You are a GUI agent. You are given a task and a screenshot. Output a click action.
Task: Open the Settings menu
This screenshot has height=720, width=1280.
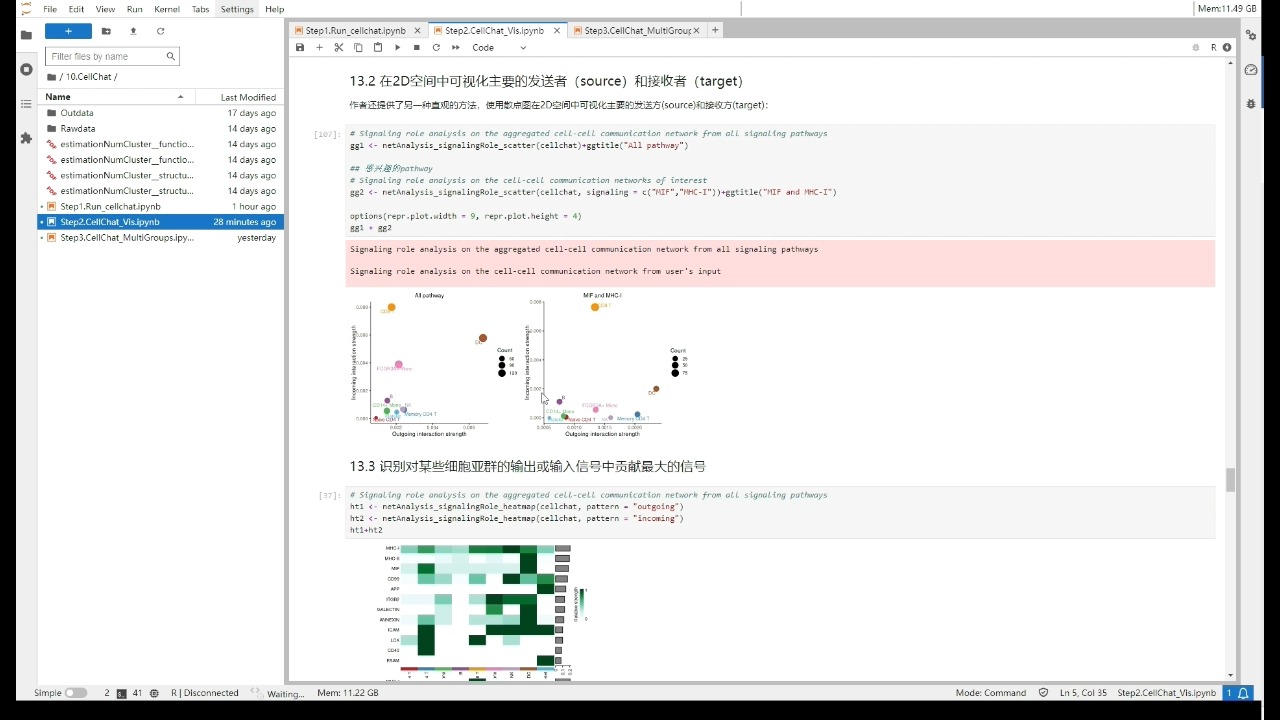[237, 9]
